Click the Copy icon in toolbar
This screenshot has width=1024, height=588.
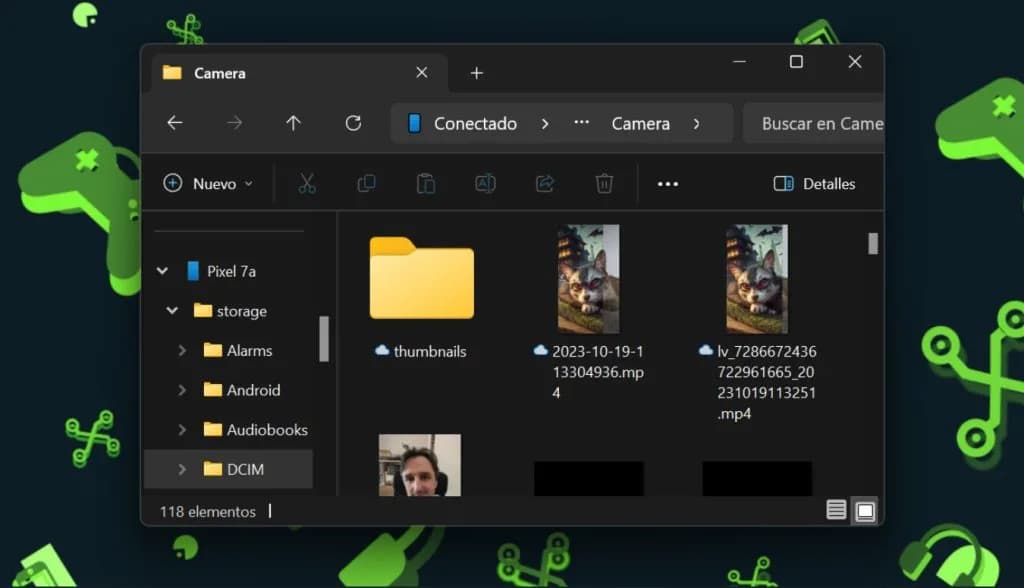pyautogui.click(x=366, y=184)
